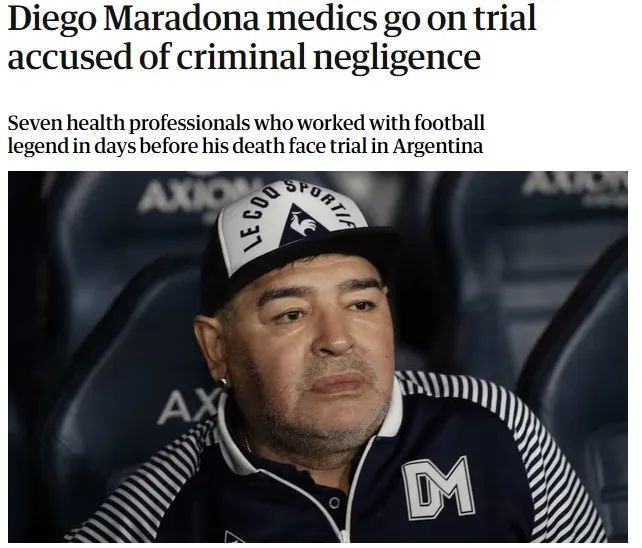This screenshot has height=548, width=642.
Task: Click the word "Maradona" in the headline
Action: (x=181, y=18)
